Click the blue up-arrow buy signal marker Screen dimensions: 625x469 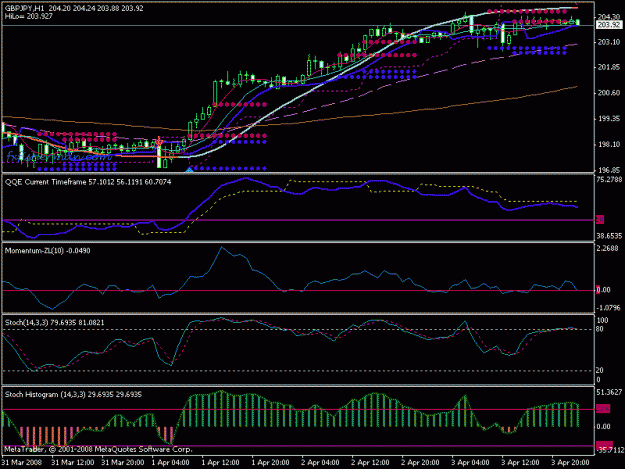pyautogui.click(x=190, y=170)
